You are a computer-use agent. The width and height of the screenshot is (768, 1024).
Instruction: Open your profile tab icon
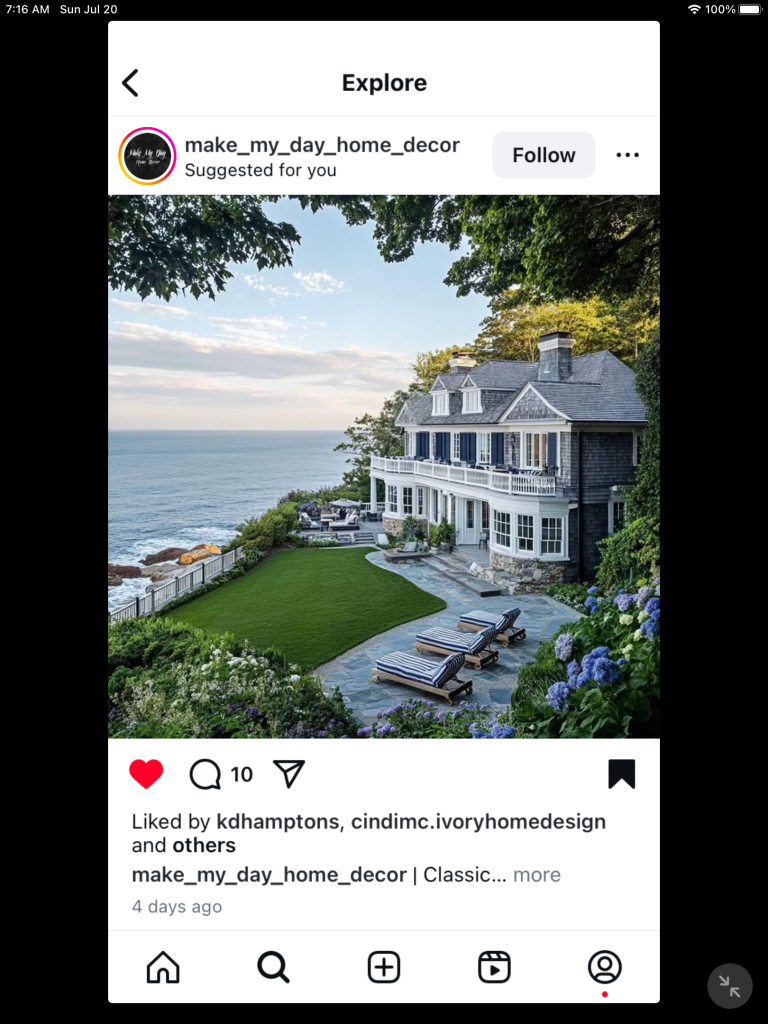coord(605,967)
